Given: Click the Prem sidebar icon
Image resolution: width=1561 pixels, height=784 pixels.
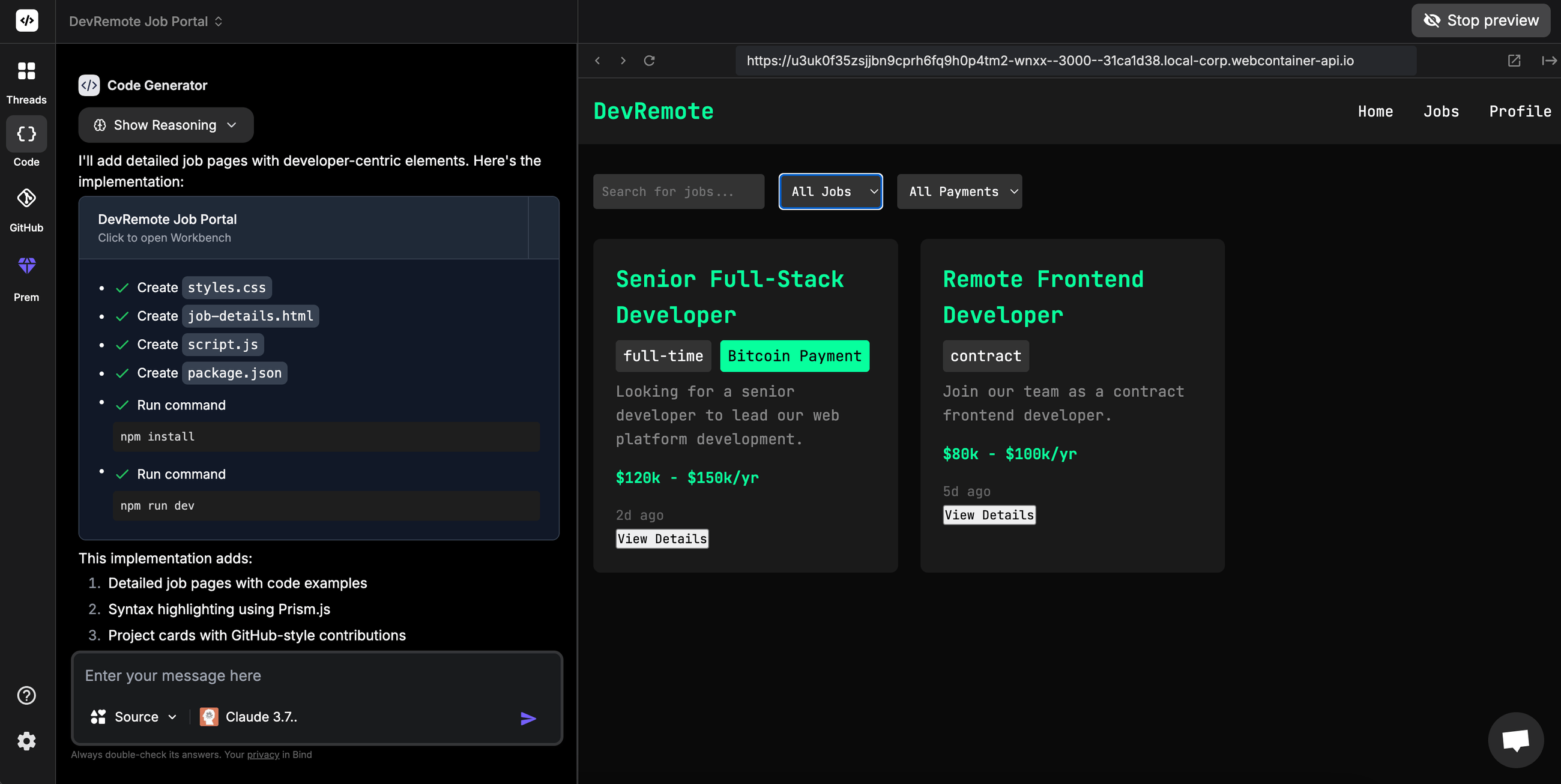Looking at the screenshot, I should pos(26,274).
